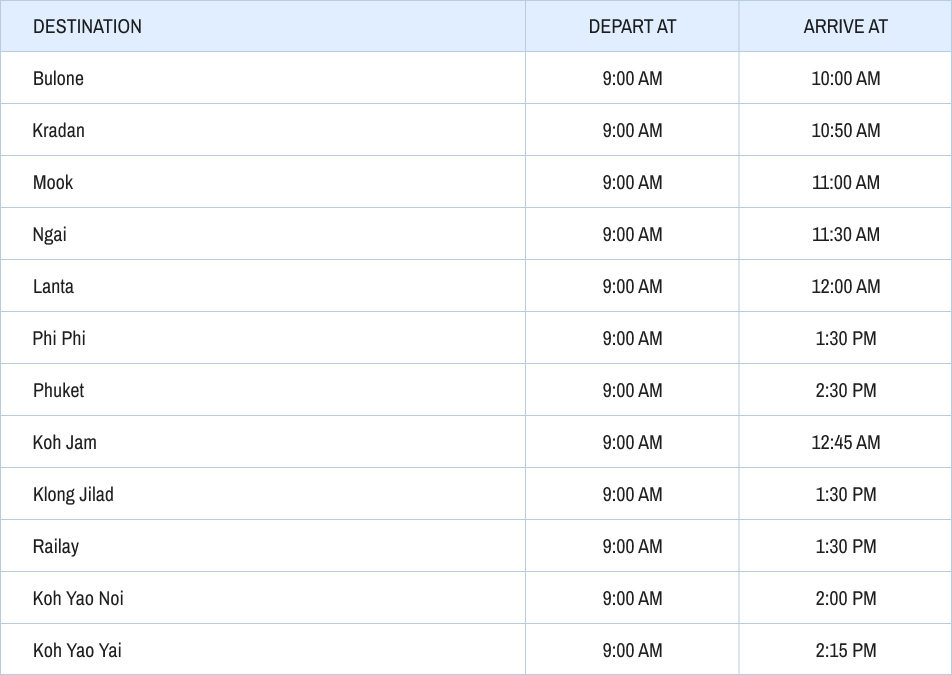Click the 2:30 PM Phuket arrival time
This screenshot has height=675, width=952.
tap(846, 390)
